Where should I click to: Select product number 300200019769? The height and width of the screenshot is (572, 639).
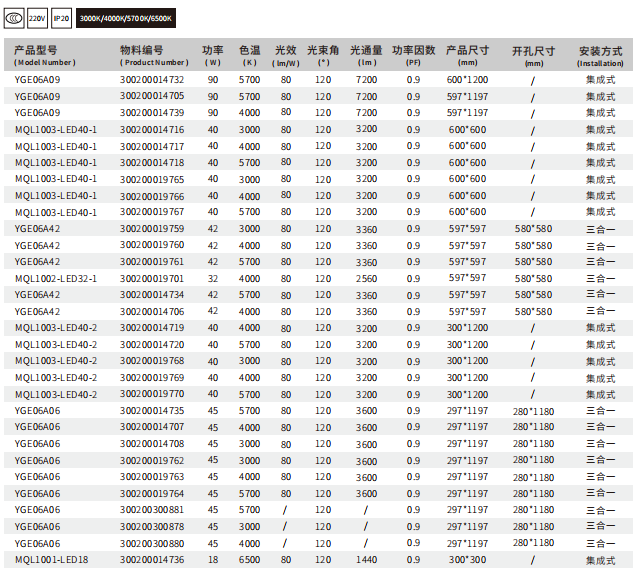(152, 378)
